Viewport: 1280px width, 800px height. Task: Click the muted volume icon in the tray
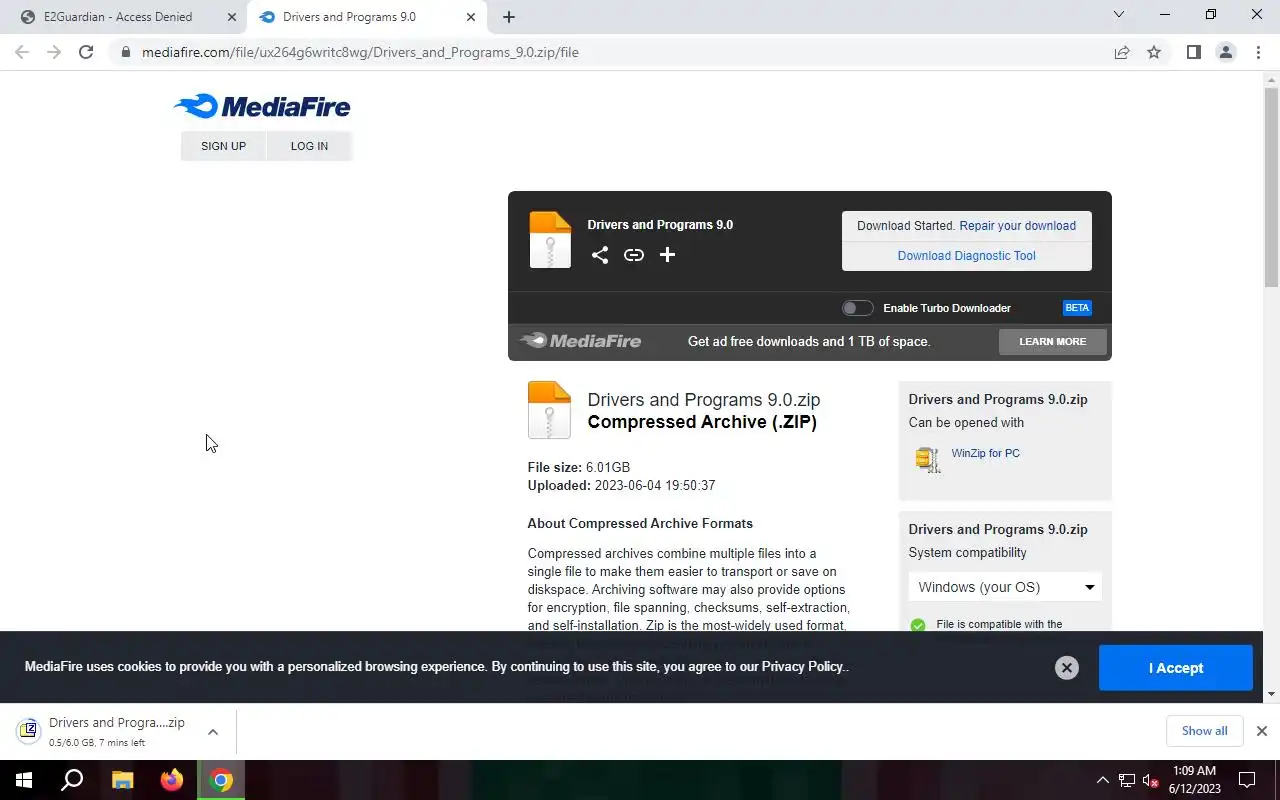coord(1151,780)
